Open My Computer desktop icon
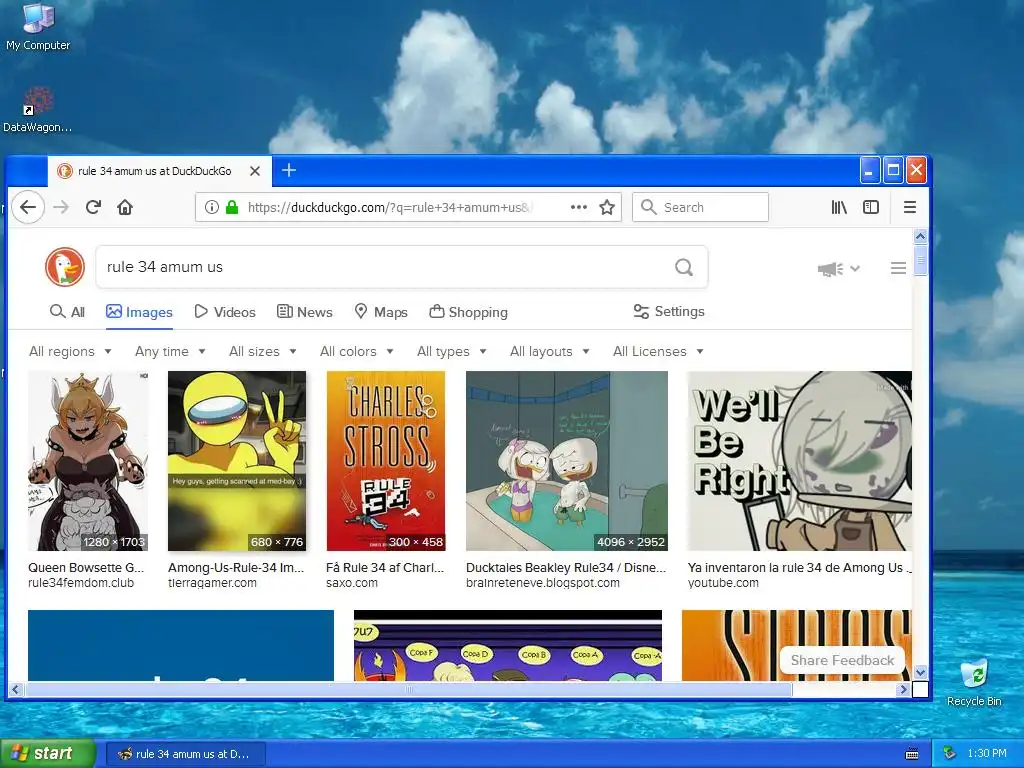Image resolution: width=1024 pixels, height=768 pixels. click(x=38, y=27)
